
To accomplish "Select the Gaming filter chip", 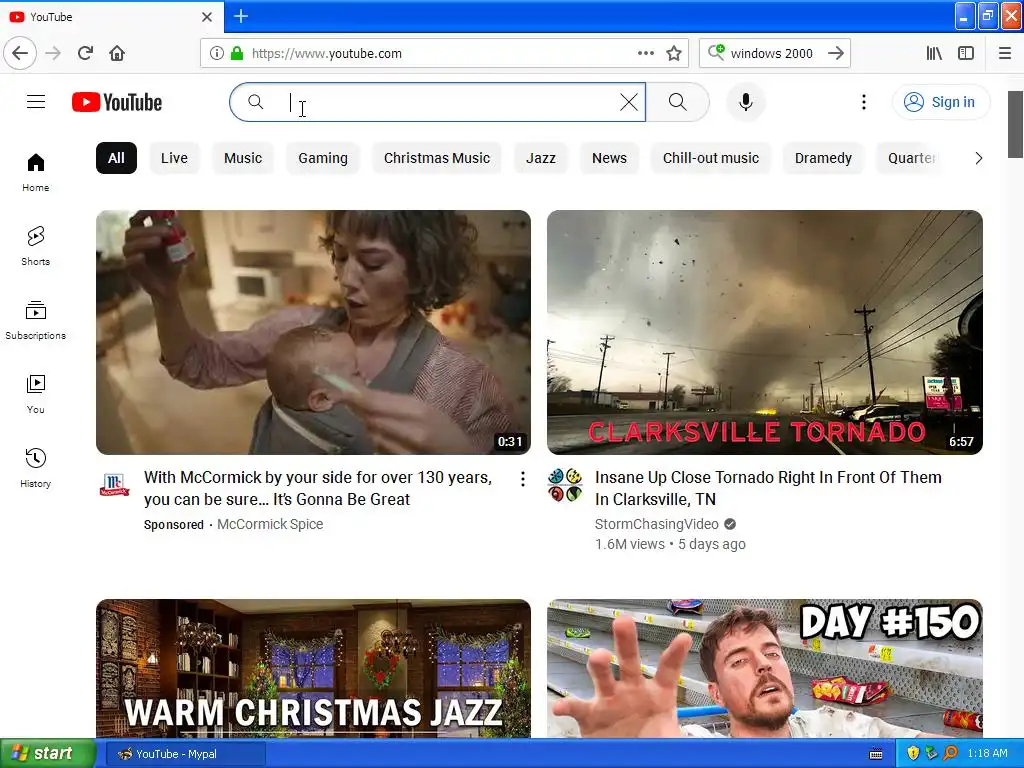I will pyautogui.click(x=323, y=158).
